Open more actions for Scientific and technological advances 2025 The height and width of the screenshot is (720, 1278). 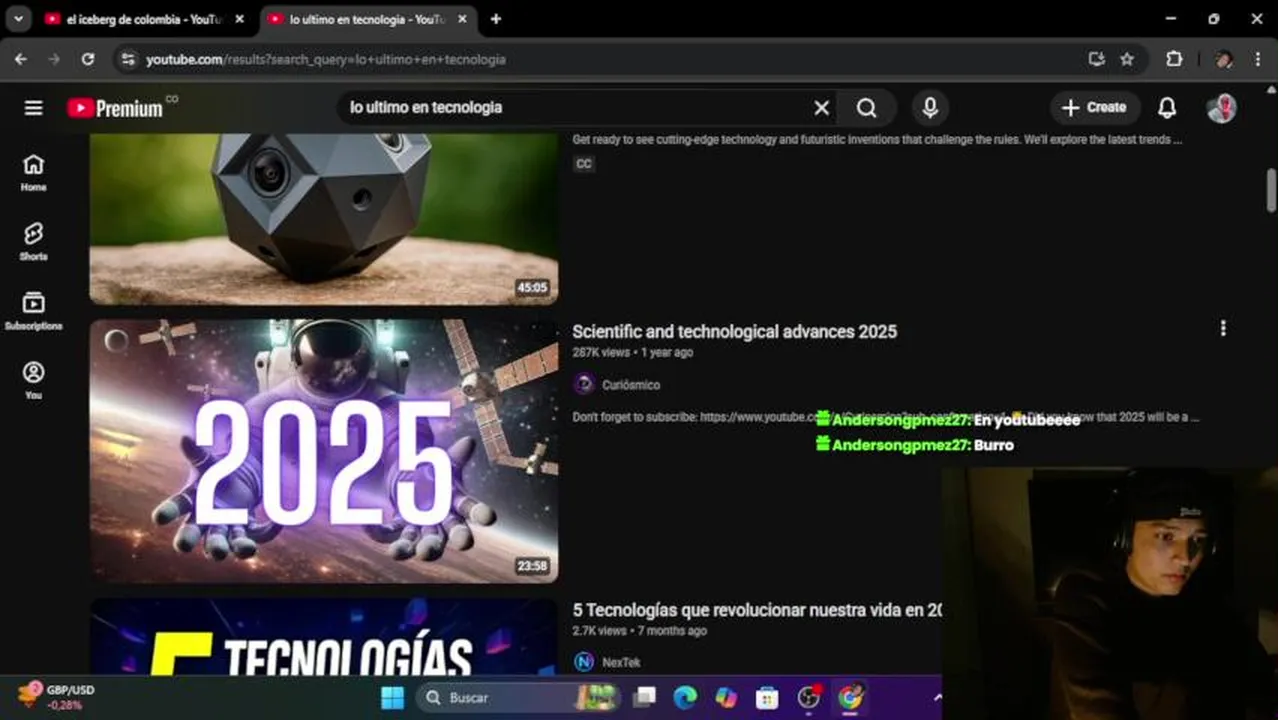1222,328
